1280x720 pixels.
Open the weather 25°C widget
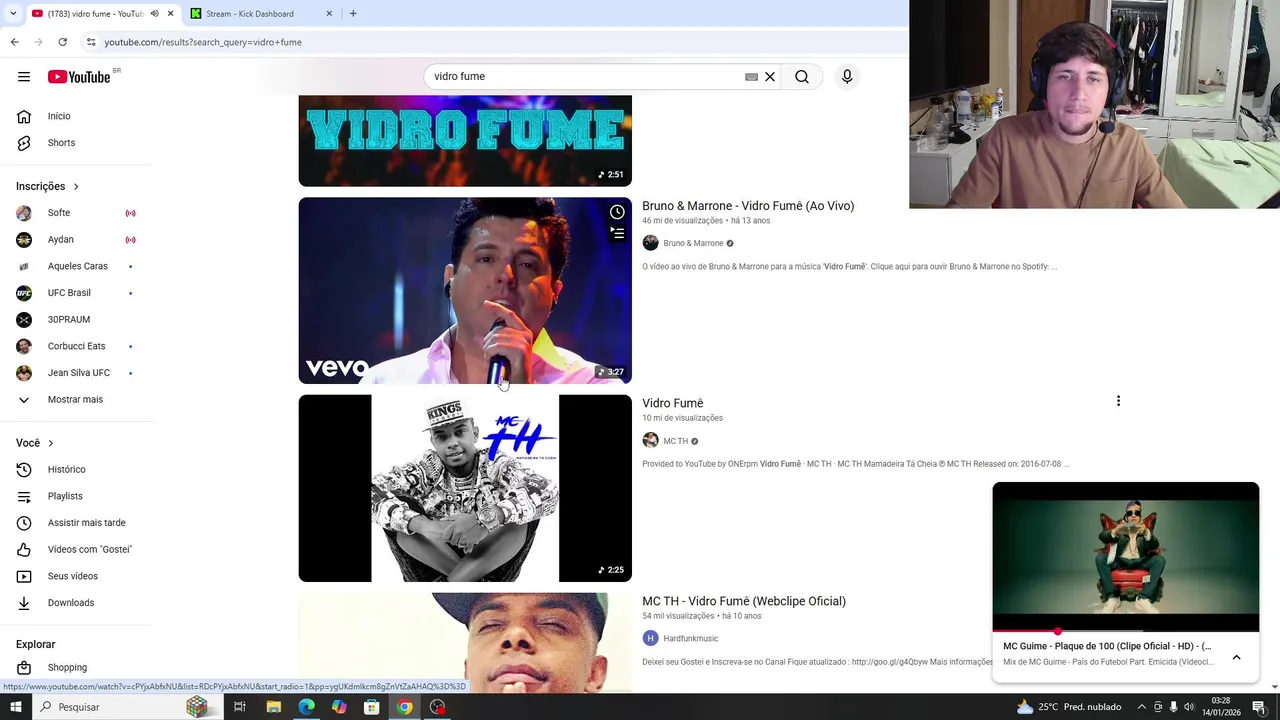tap(1069, 707)
